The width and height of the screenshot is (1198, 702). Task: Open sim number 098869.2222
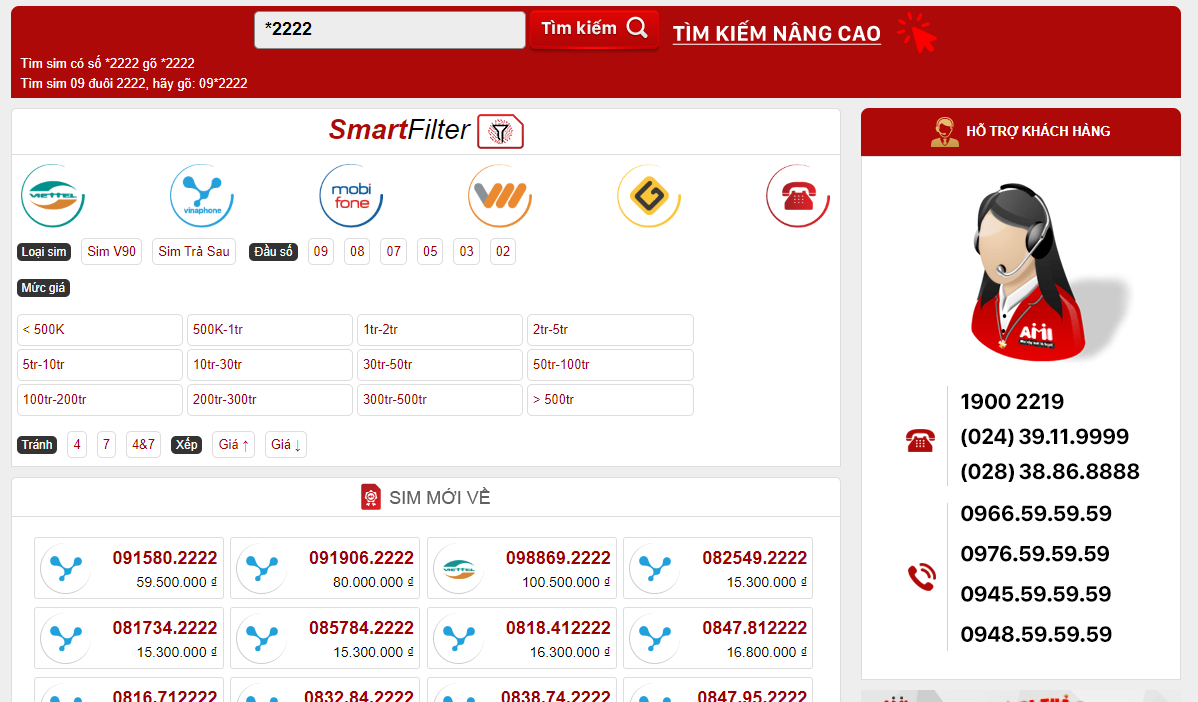[x=559, y=558]
